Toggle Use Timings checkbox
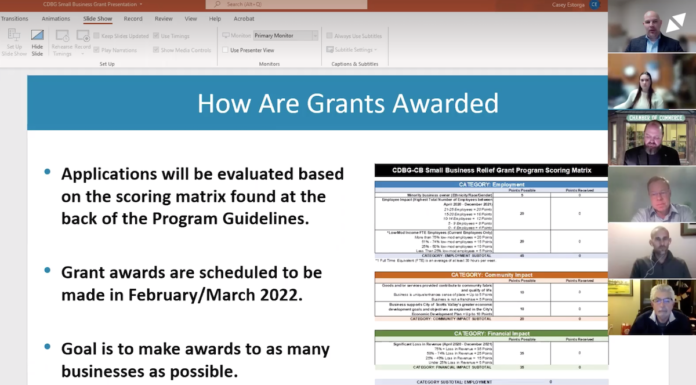The image size is (696, 385). pyautogui.click(x=156, y=36)
